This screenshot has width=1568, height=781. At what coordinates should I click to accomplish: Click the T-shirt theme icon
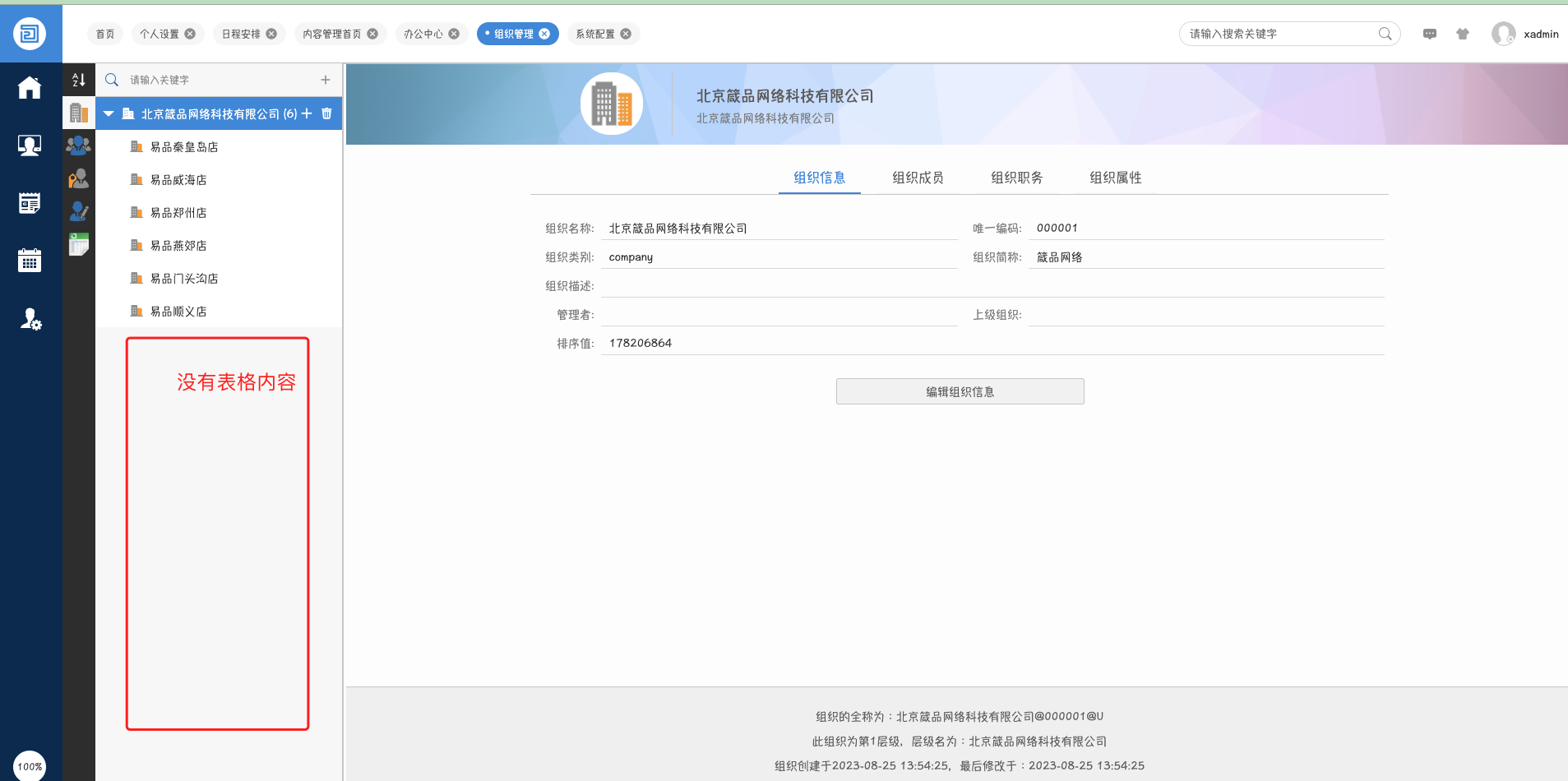pos(1462,34)
